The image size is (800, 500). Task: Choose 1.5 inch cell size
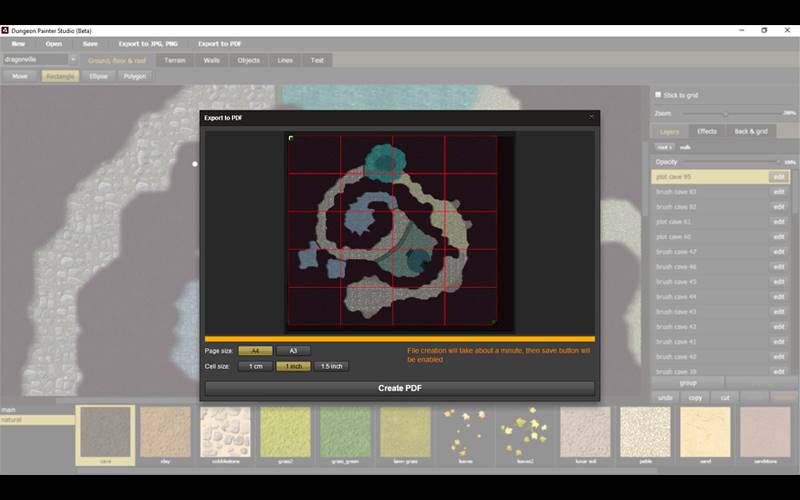point(331,366)
